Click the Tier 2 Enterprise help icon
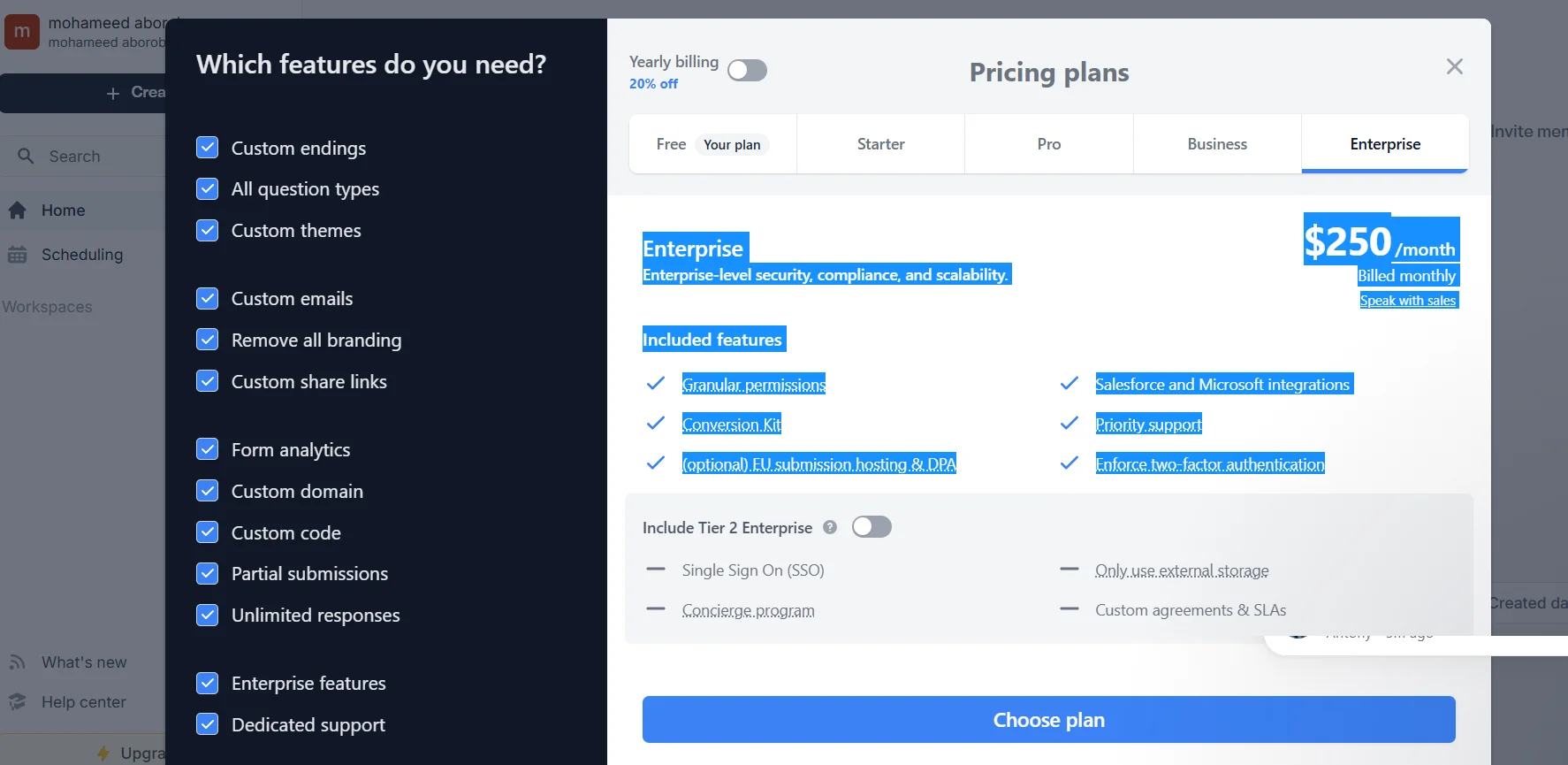Viewport: 1568px width, 765px height. (x=830, y=527)
